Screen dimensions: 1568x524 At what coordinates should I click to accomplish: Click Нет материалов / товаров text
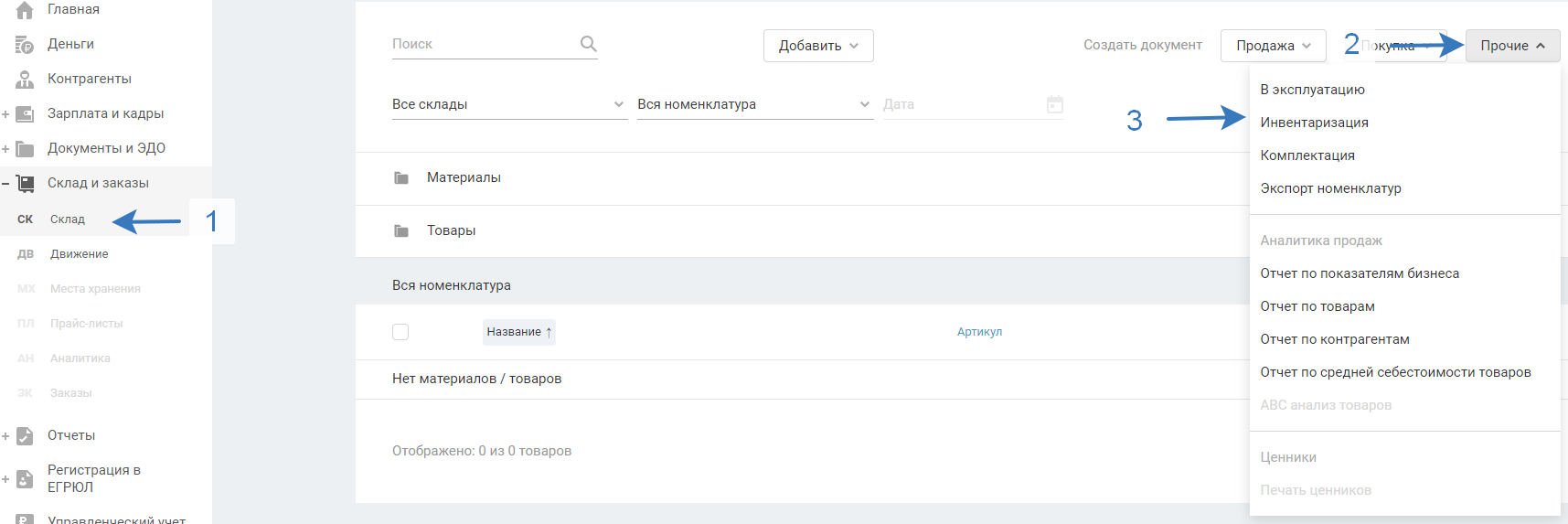pyautogui.click(x=477, y=379)
